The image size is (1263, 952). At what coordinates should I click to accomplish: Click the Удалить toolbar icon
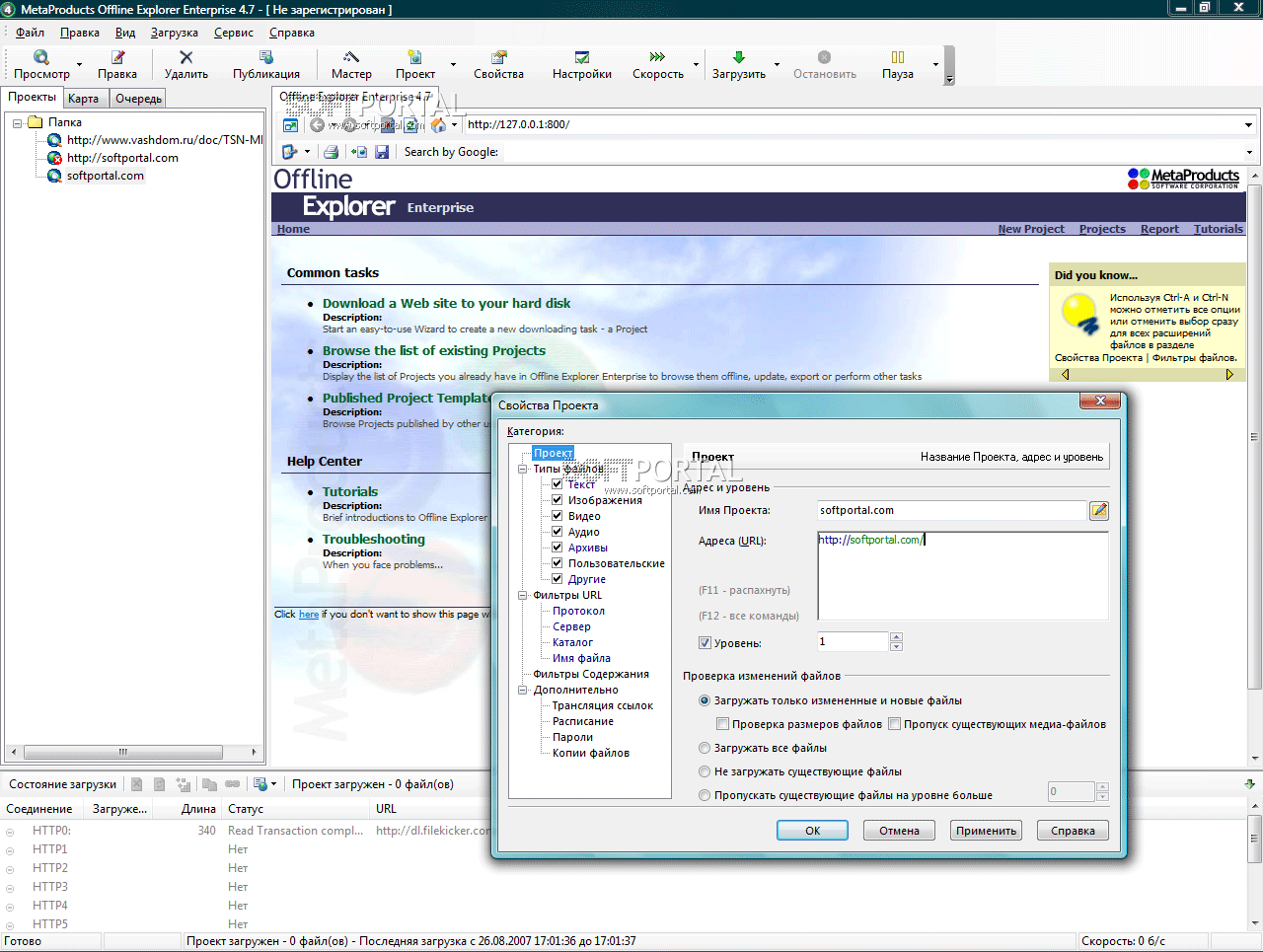pos(186,57)
